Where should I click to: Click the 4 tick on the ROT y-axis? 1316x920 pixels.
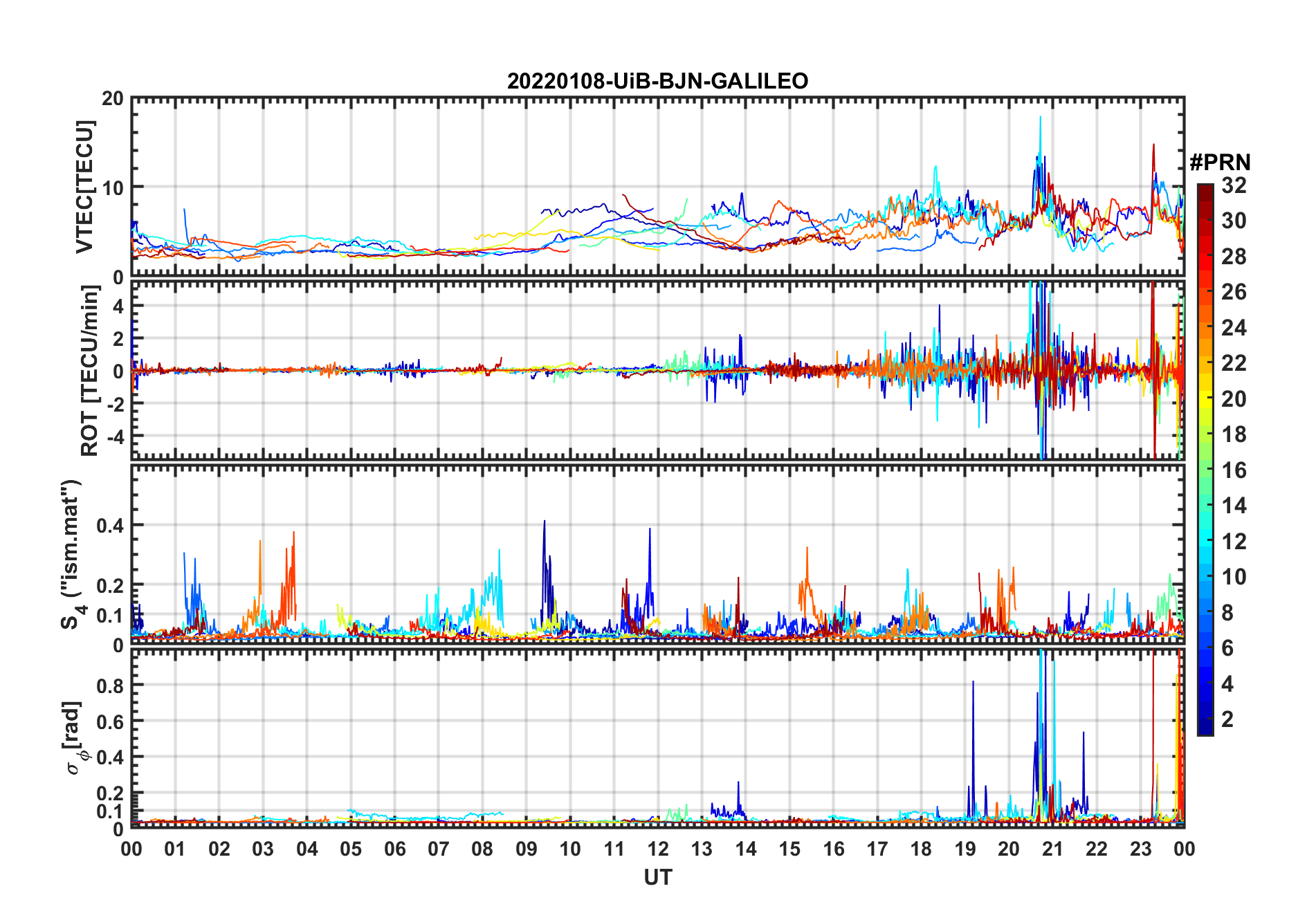118,306
